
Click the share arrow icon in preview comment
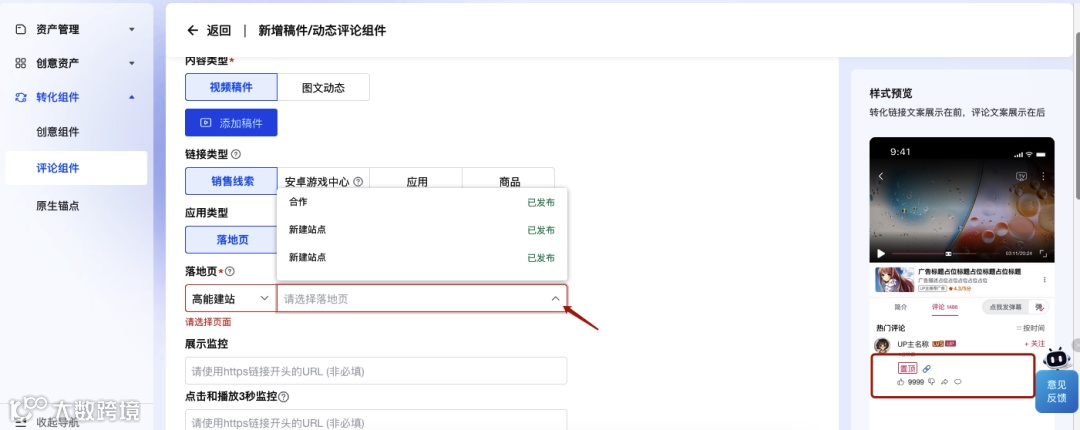pos(945,382)
